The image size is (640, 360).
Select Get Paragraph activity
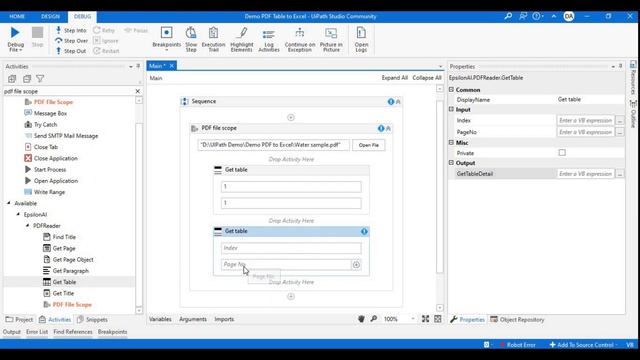[71, 271]
